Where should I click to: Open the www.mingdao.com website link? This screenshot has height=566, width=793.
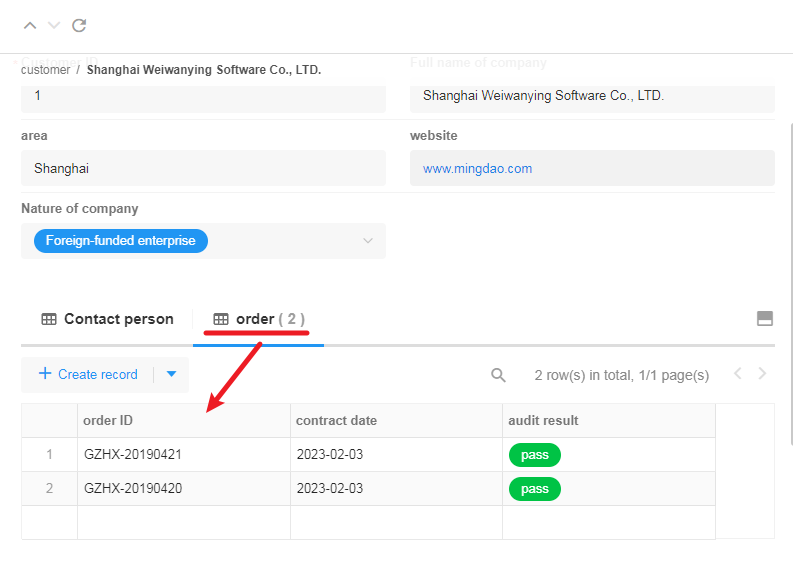tap(477, 169)
